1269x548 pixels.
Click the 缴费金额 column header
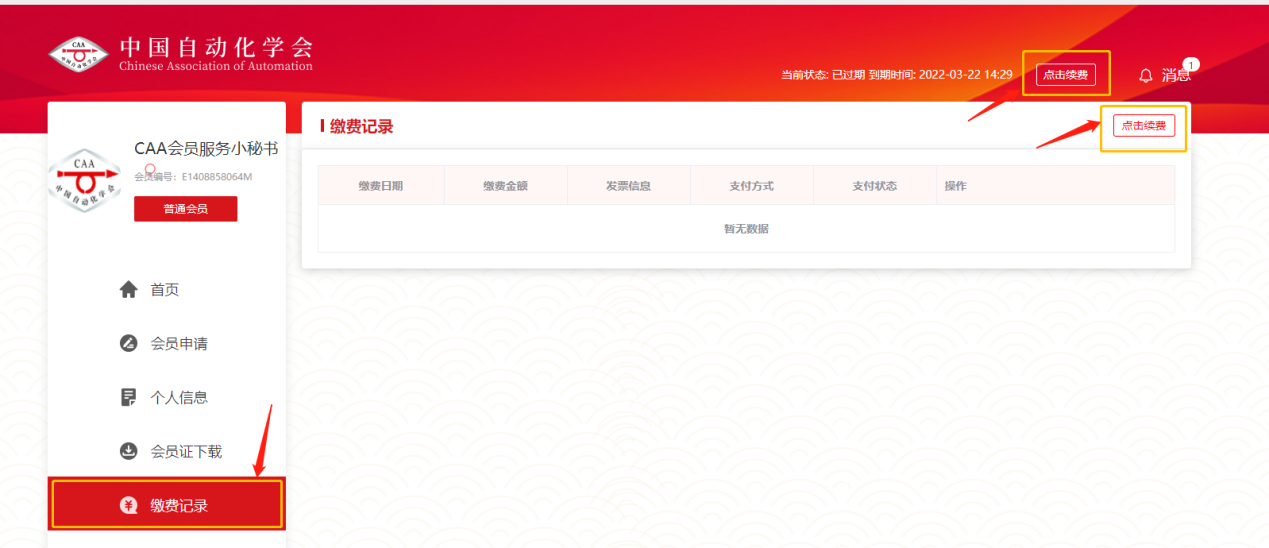pyautogui.click(x=505, y=186)
